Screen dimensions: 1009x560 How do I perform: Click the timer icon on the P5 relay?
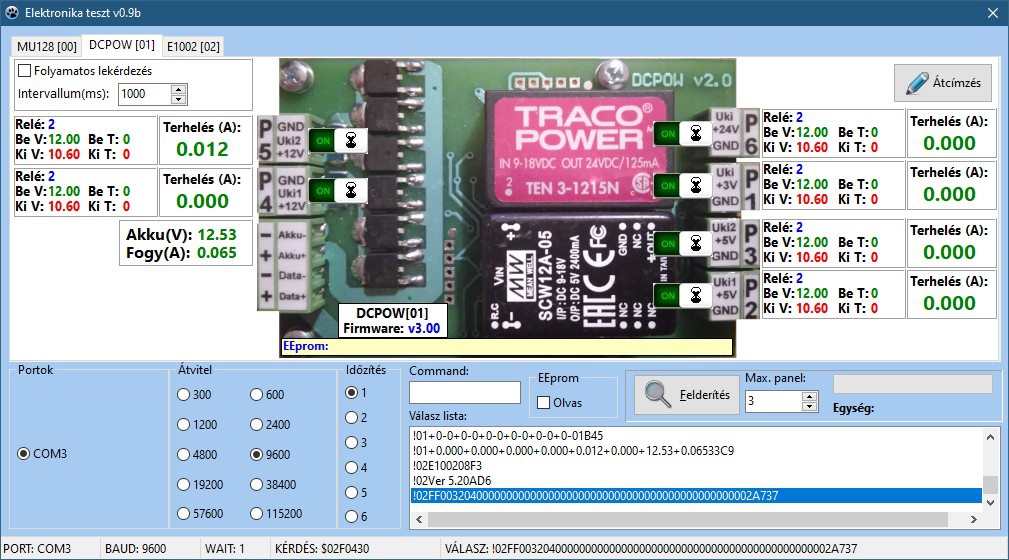pos(351,141)
